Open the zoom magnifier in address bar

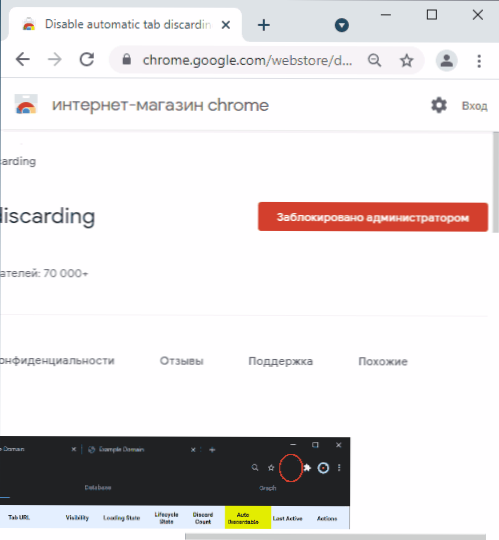[374, 61]
